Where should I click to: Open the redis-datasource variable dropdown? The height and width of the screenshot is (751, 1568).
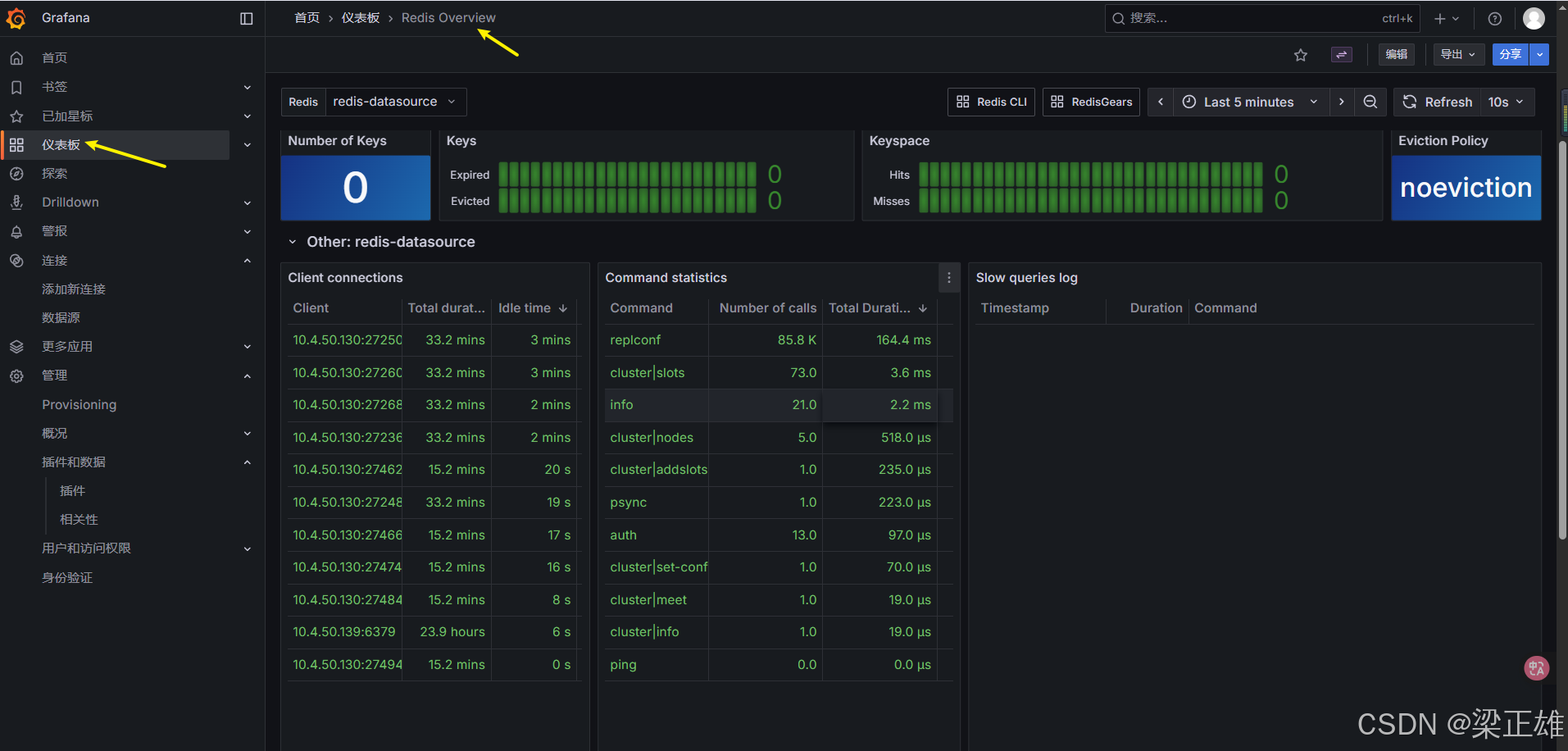click(x=396, y=102)
